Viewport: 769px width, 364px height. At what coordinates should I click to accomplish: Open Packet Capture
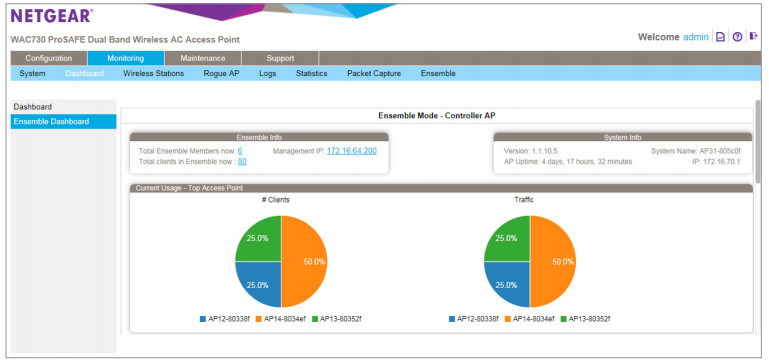click(x=374, y=74)
